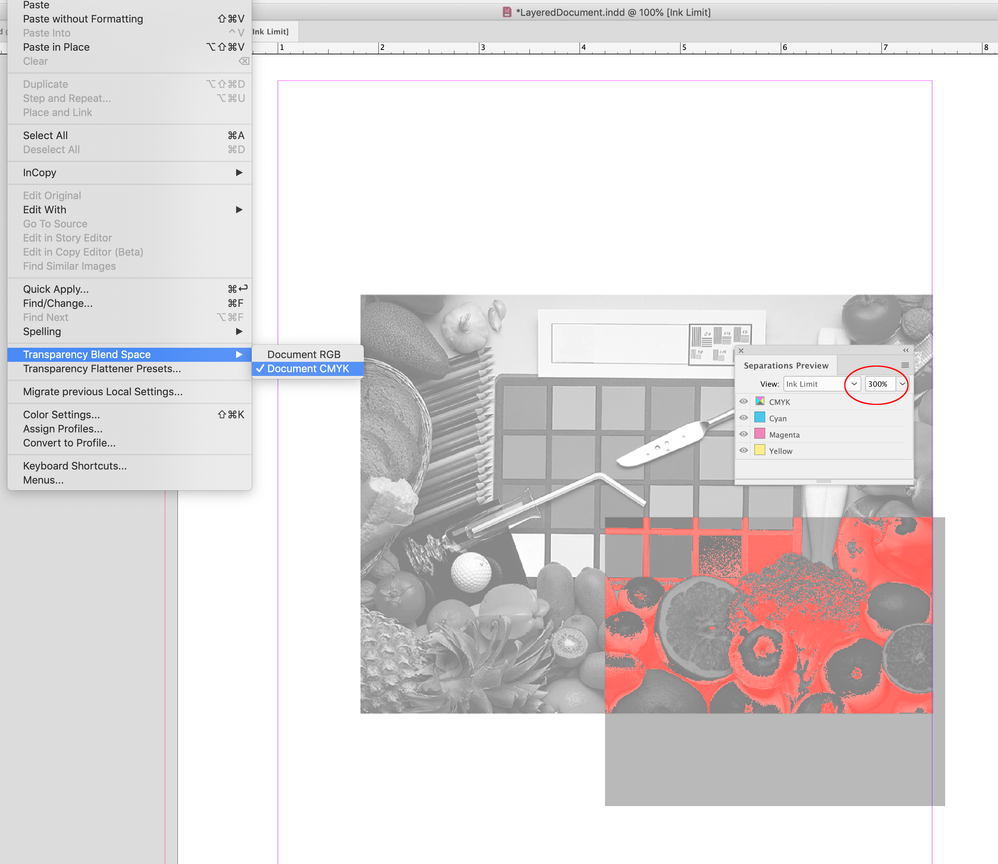Open the 300% ink limit dropdown arrow

(x=902, y=384)
